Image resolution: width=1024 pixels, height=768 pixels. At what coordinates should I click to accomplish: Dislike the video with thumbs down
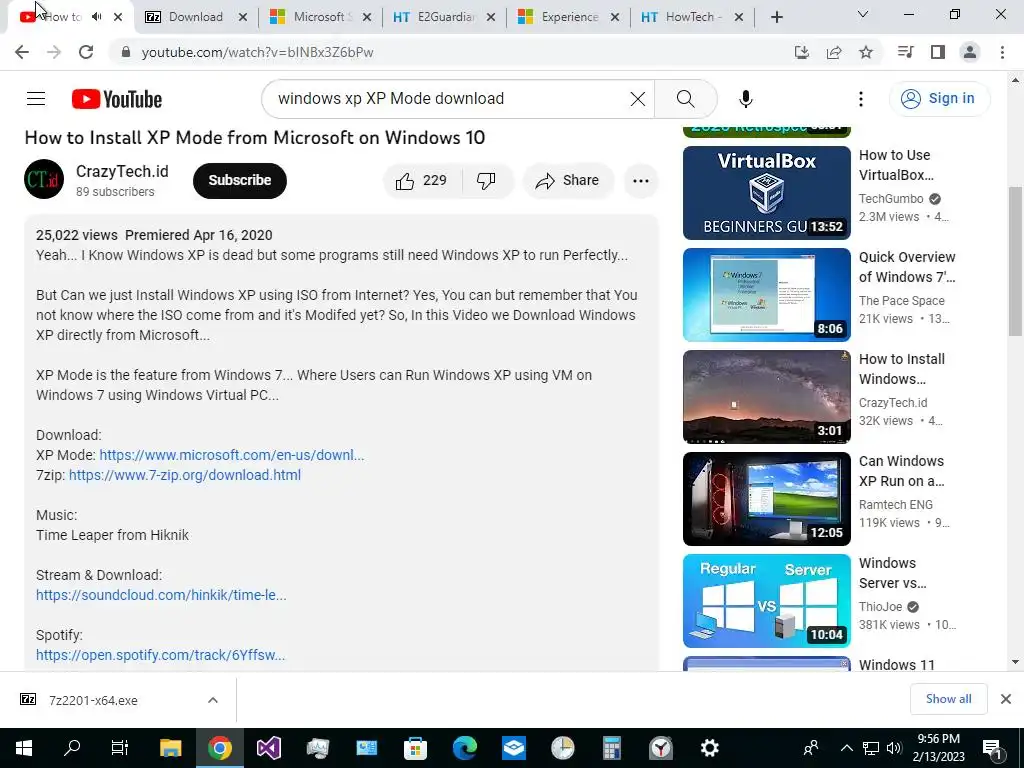point(487,180)
